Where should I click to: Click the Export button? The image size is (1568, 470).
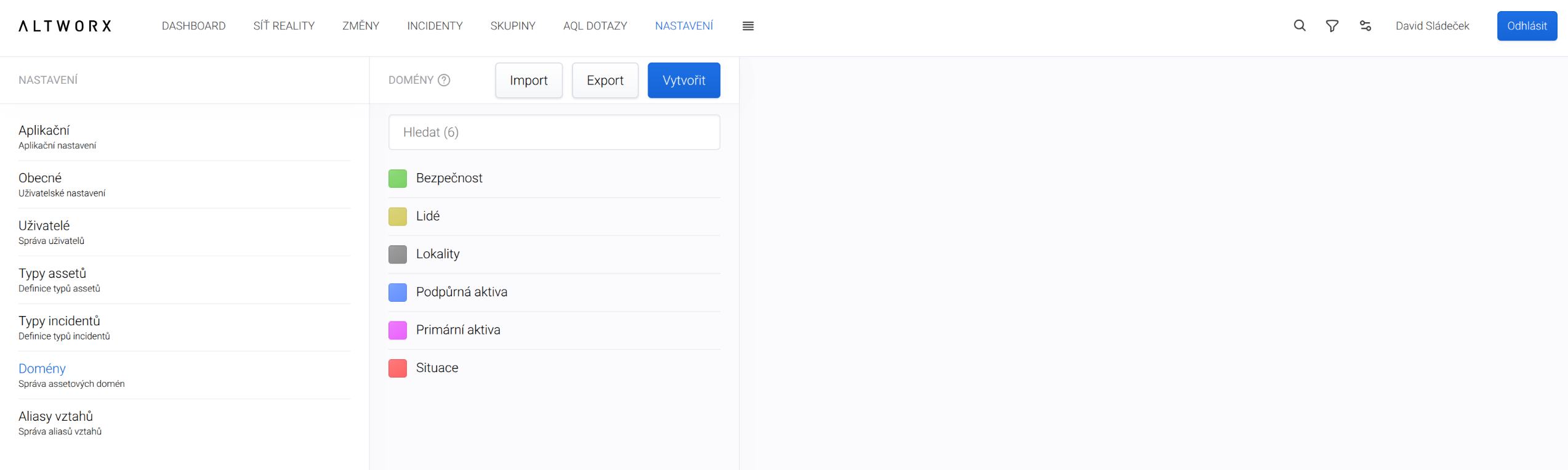pyautogui.click(x=605, y=81)
